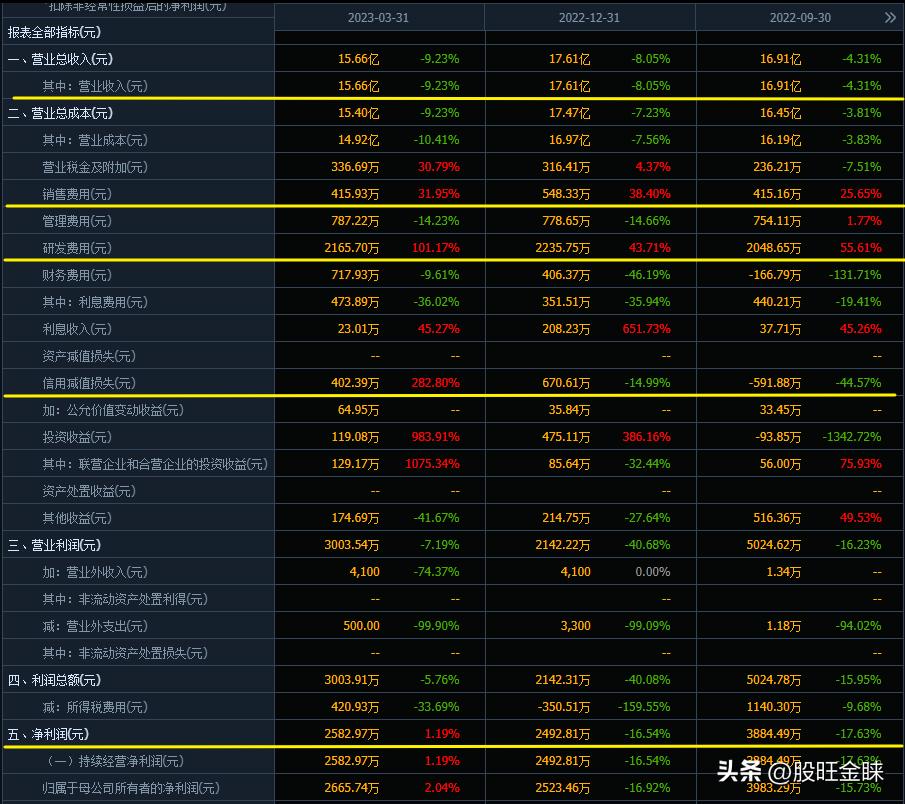The image size is (905, 804).
Task: Click the 投资收益(元) row label
Action: 77,437
